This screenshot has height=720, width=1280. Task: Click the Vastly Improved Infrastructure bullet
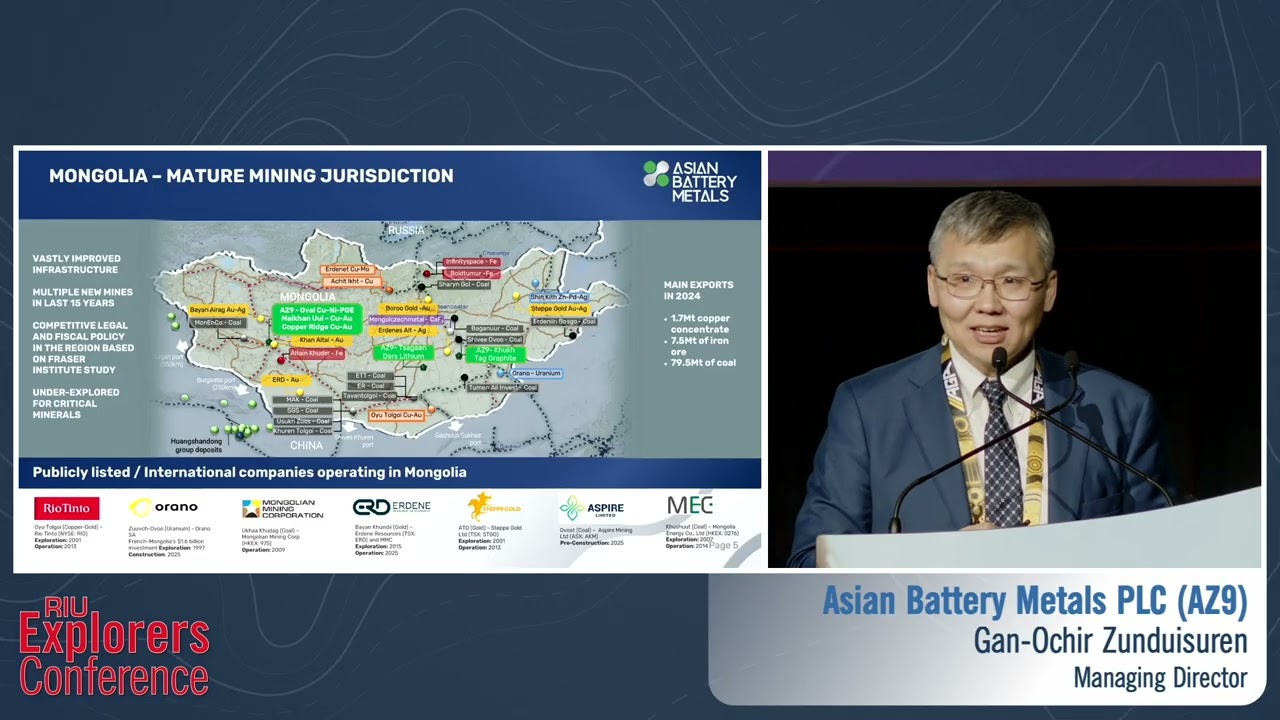click(76, 264)
